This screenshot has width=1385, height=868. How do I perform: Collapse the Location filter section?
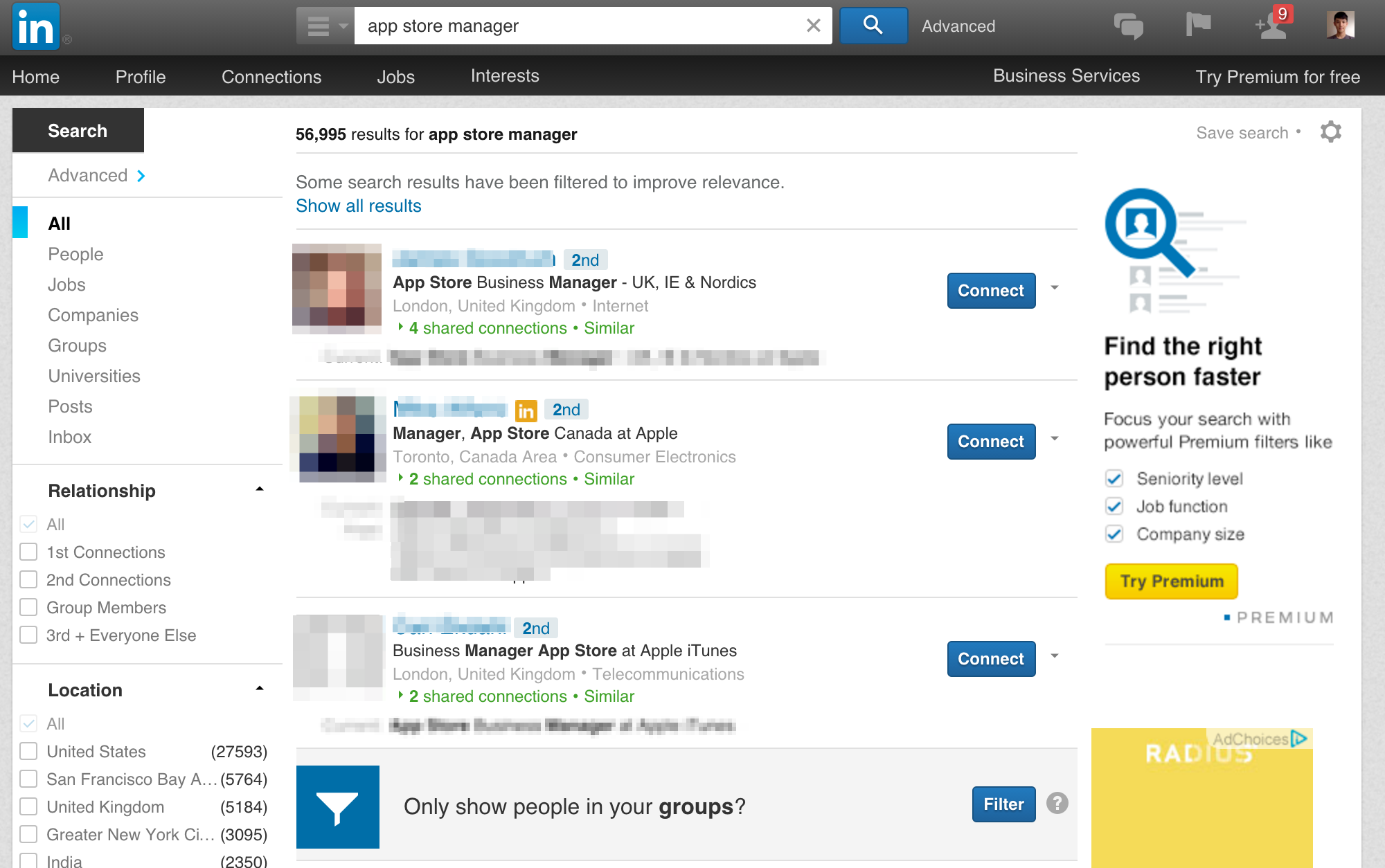260,689
